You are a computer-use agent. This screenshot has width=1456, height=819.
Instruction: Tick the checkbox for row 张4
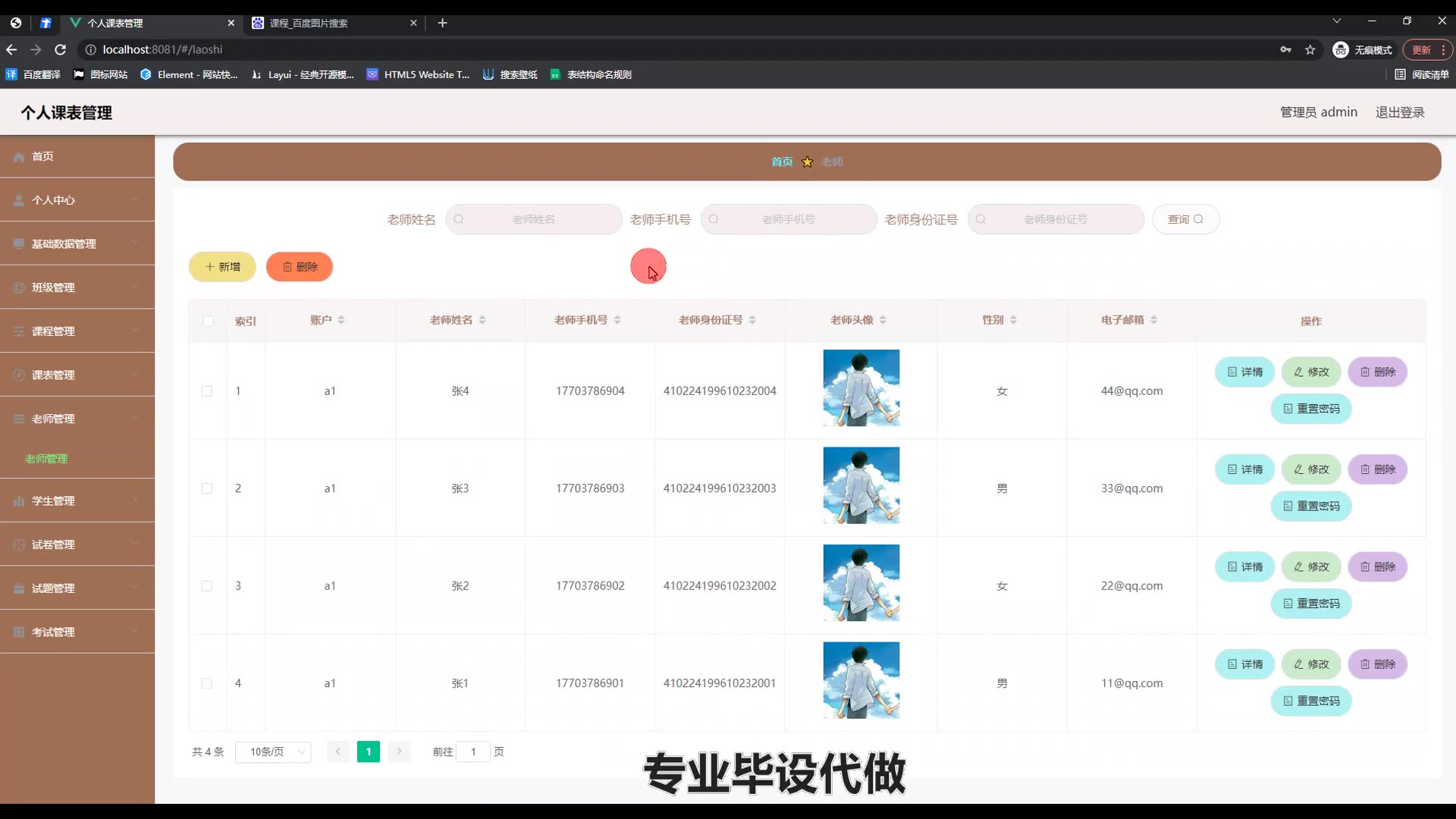[207, 391]
